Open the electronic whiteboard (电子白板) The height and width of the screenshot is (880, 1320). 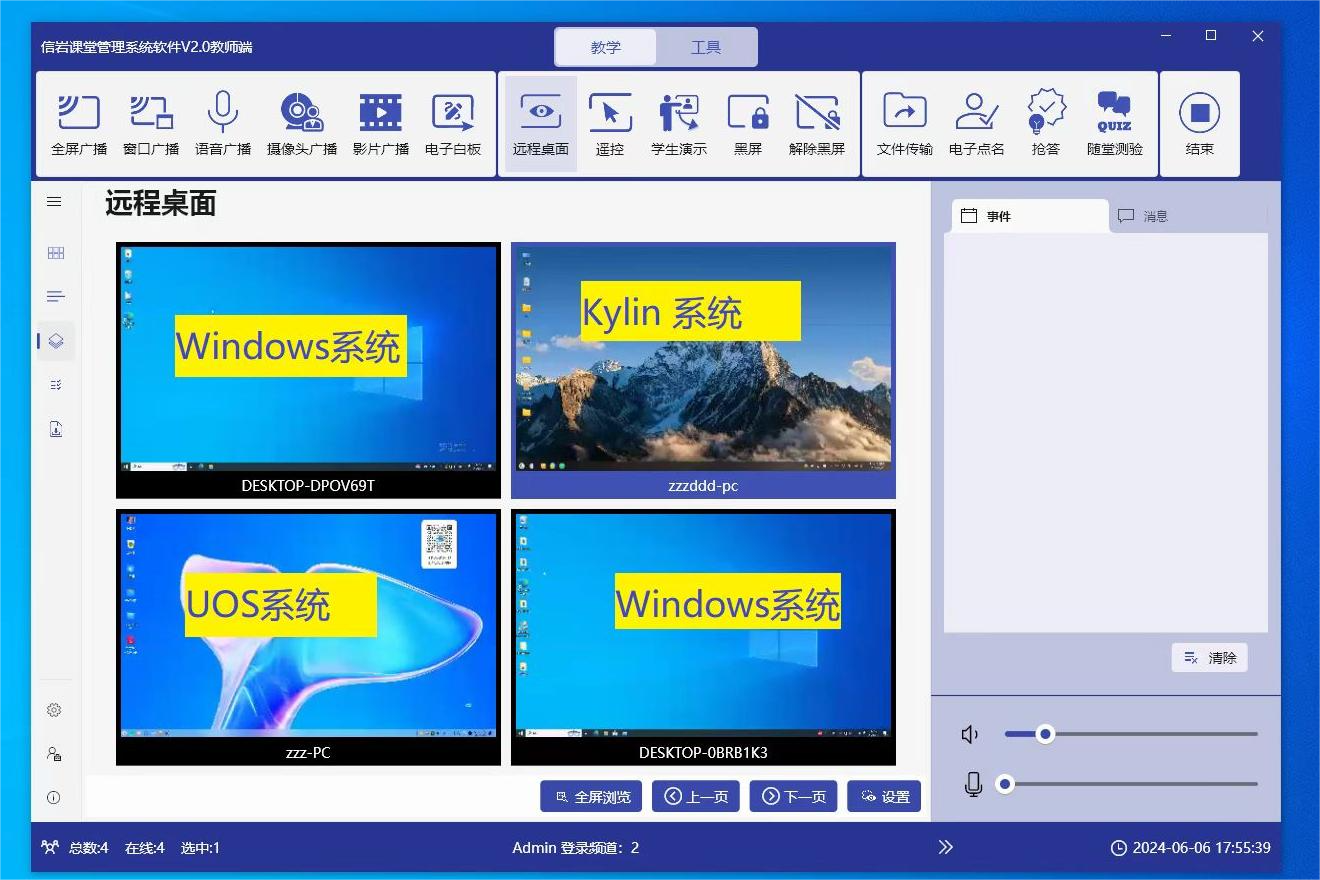click(453, 125)
